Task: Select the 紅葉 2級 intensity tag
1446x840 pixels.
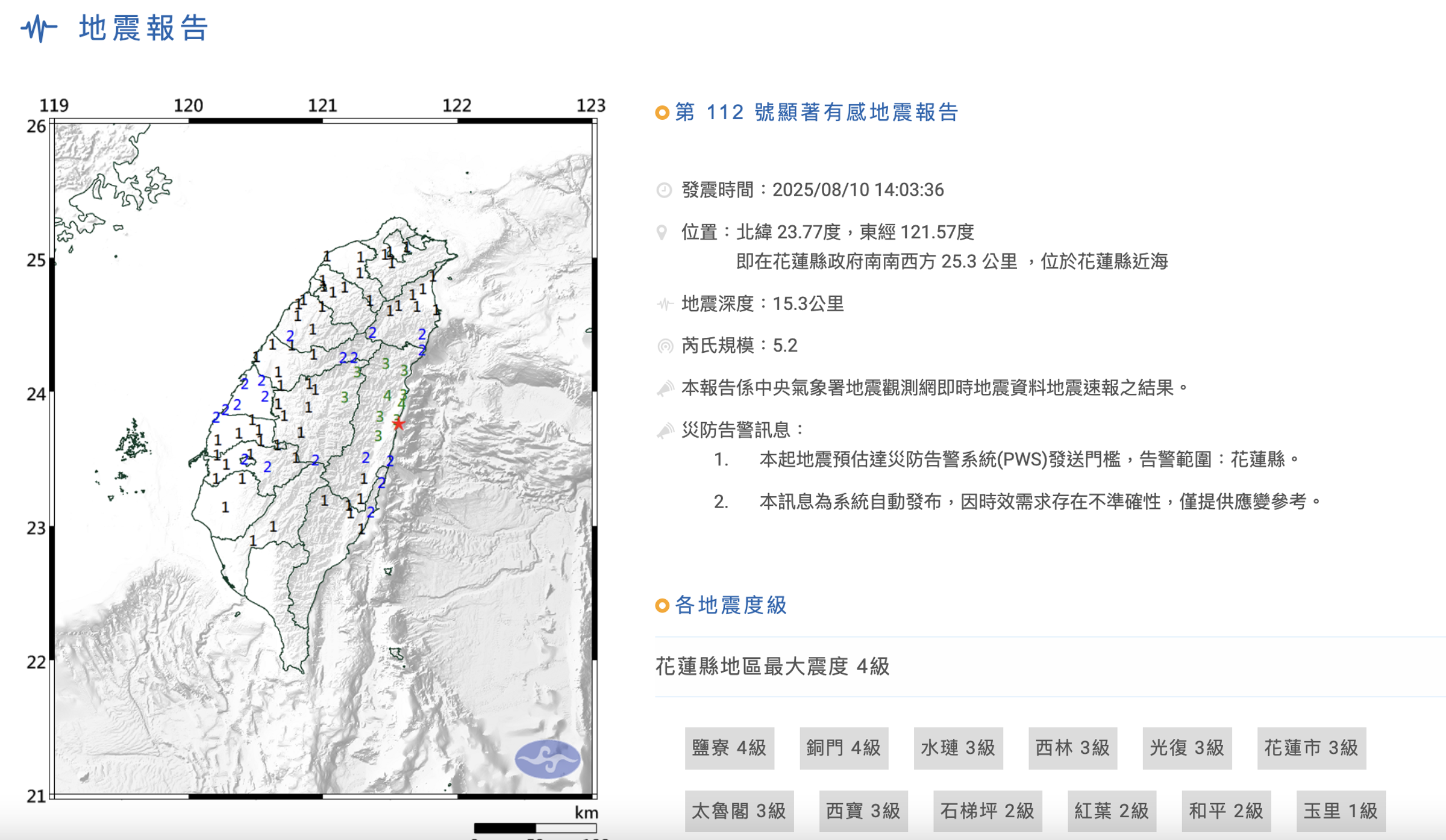Action: click(1111, 811)
